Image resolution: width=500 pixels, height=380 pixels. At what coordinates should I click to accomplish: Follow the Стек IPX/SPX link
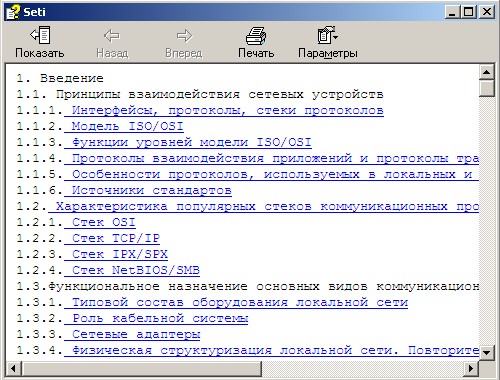116,254
